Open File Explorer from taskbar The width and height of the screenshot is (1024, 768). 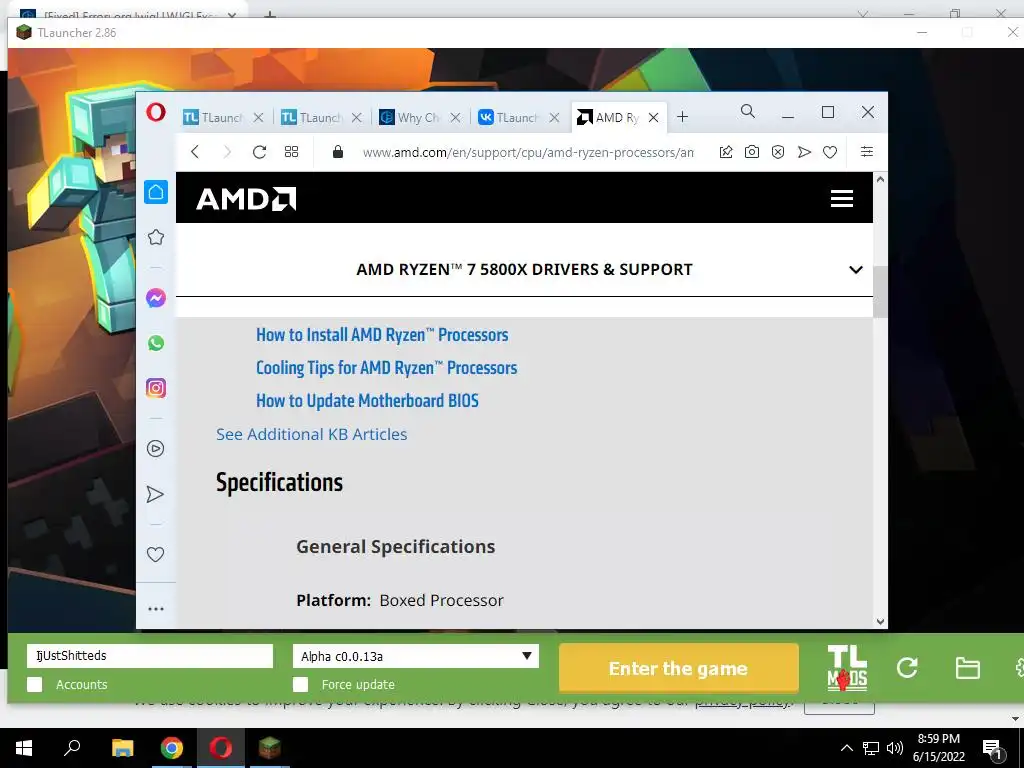(122, 748)
